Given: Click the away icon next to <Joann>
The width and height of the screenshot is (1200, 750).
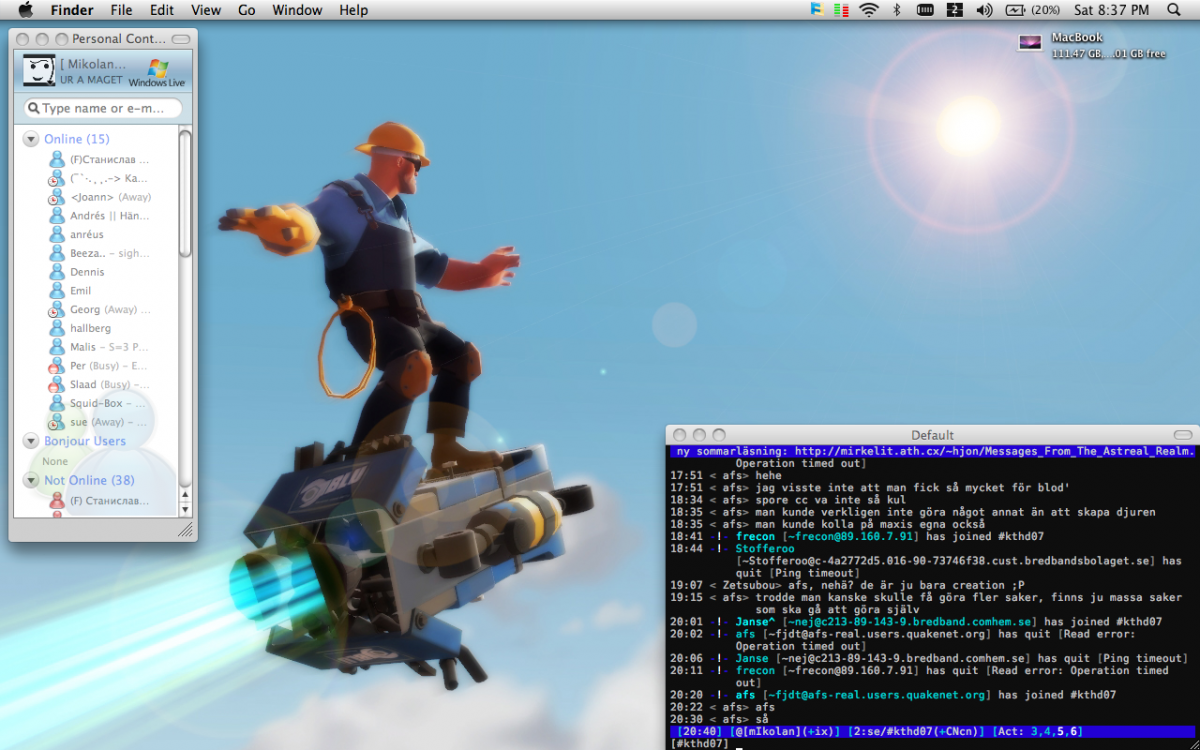Looking at the screenshot, I should 57,197.
